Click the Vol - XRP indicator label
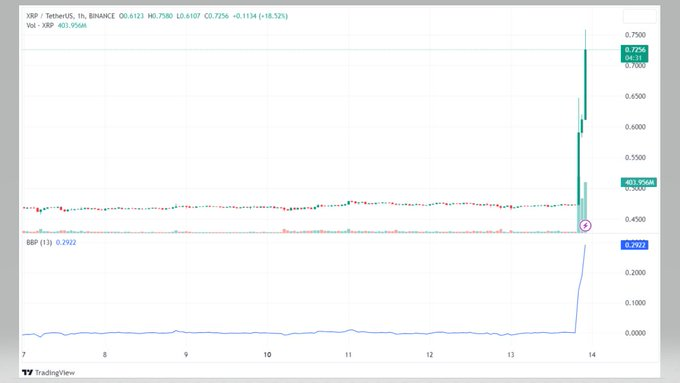680x383 pixels. pyautogui.click(x=40, y=26)
